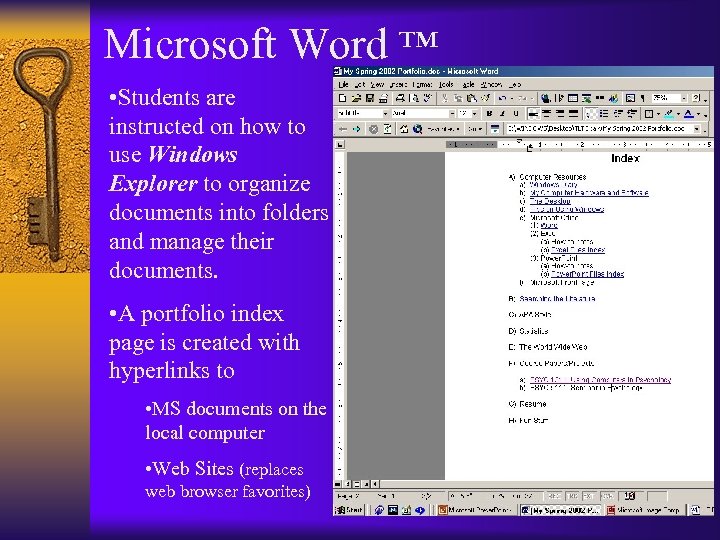Click the Web toolbar Back arrow
Screen dimensions: 720x540
pyautogui.click(x=343, y=129)
